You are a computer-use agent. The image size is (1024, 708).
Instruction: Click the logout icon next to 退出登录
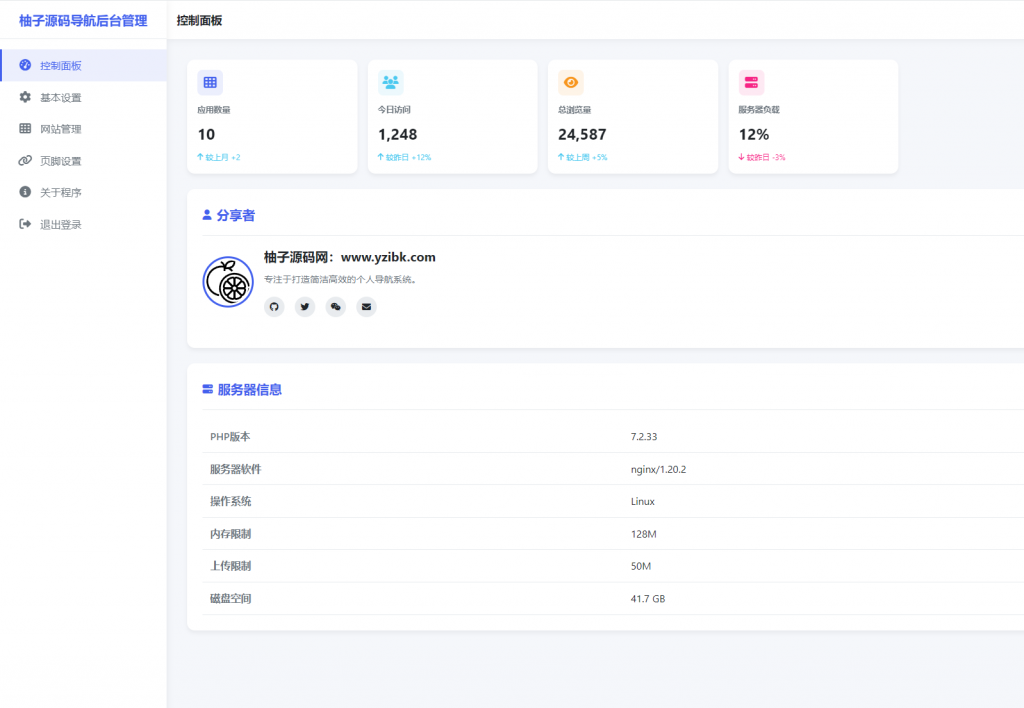click(x=24, y=224)
